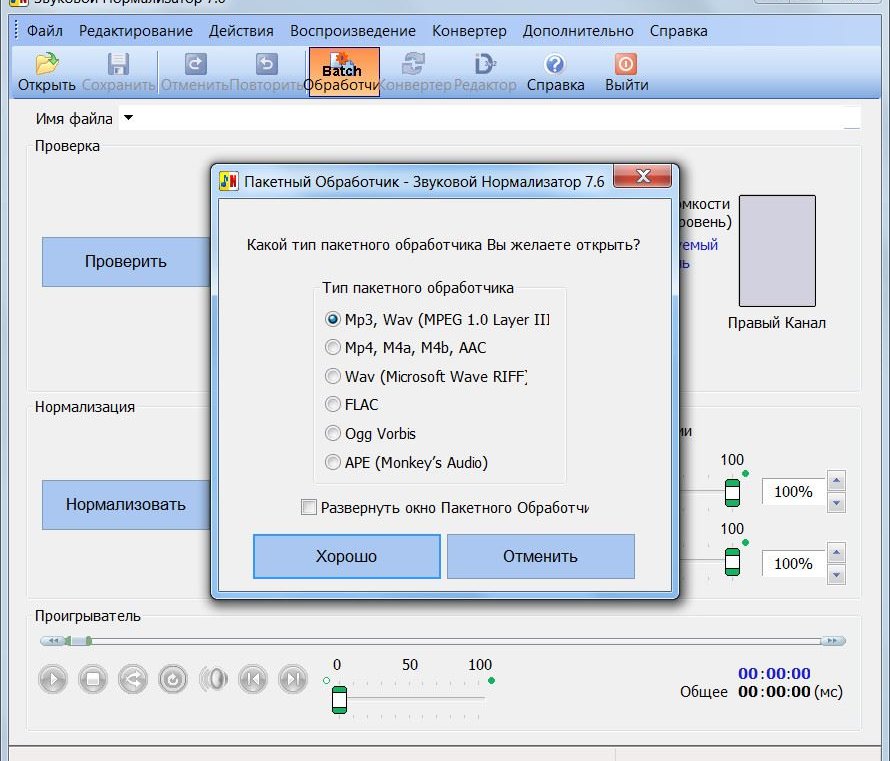Click the circular repeat playback button
Screen dimensions: 890x761
pos(173,679)
